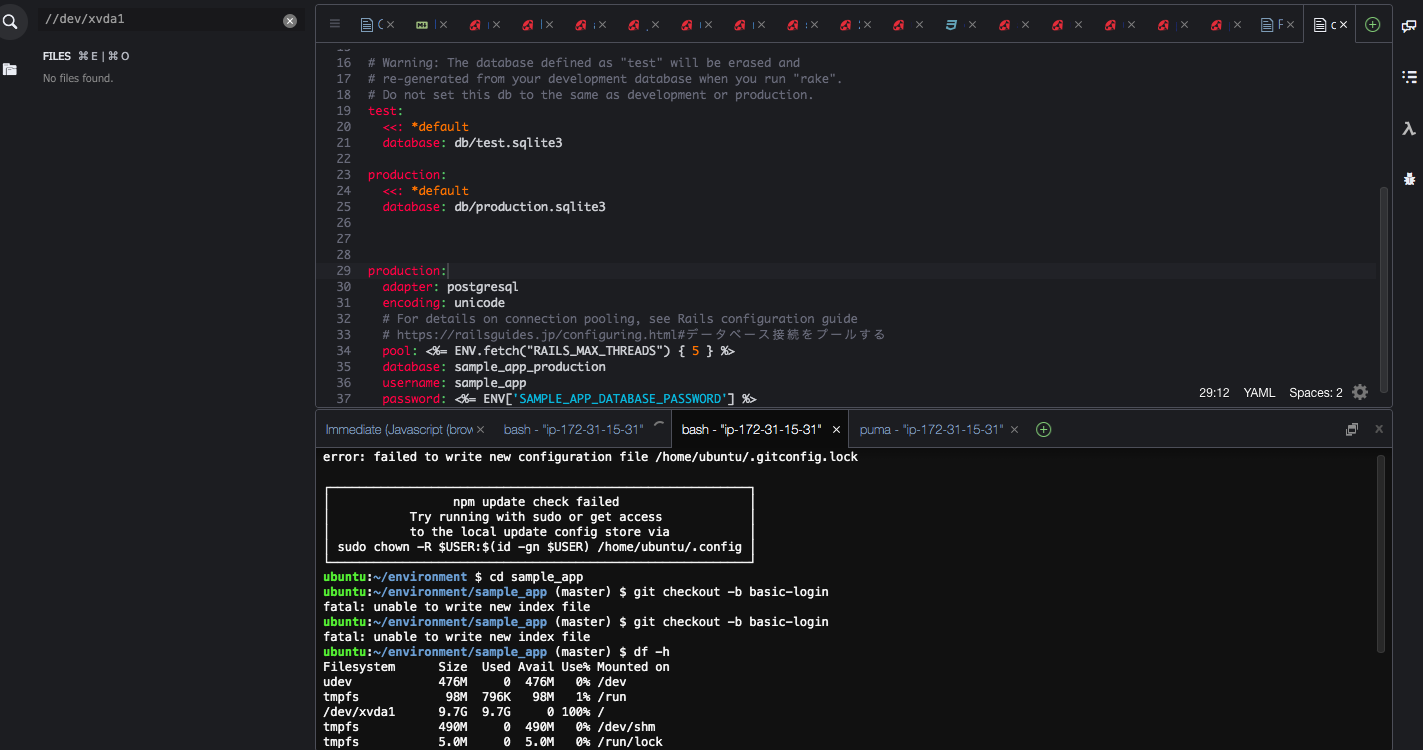Image resolution: width=1423 pixels, height=750 pixels.
Task: Open the Environment file tree icon
Action: pyautogui.click(x=10, y=69)
